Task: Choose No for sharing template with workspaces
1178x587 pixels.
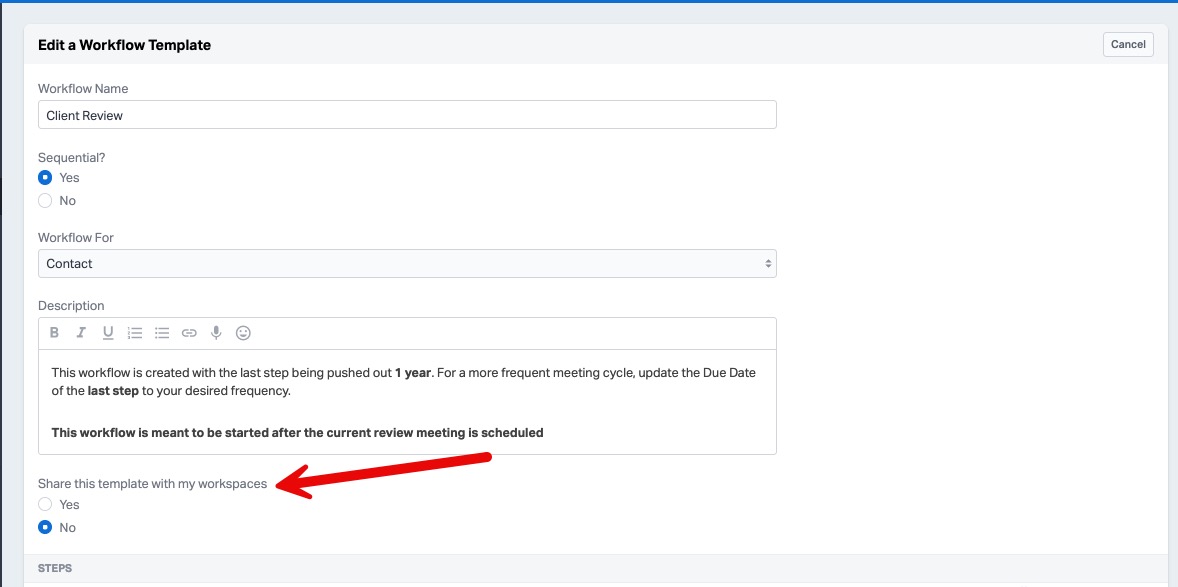Action: point(45,528)
